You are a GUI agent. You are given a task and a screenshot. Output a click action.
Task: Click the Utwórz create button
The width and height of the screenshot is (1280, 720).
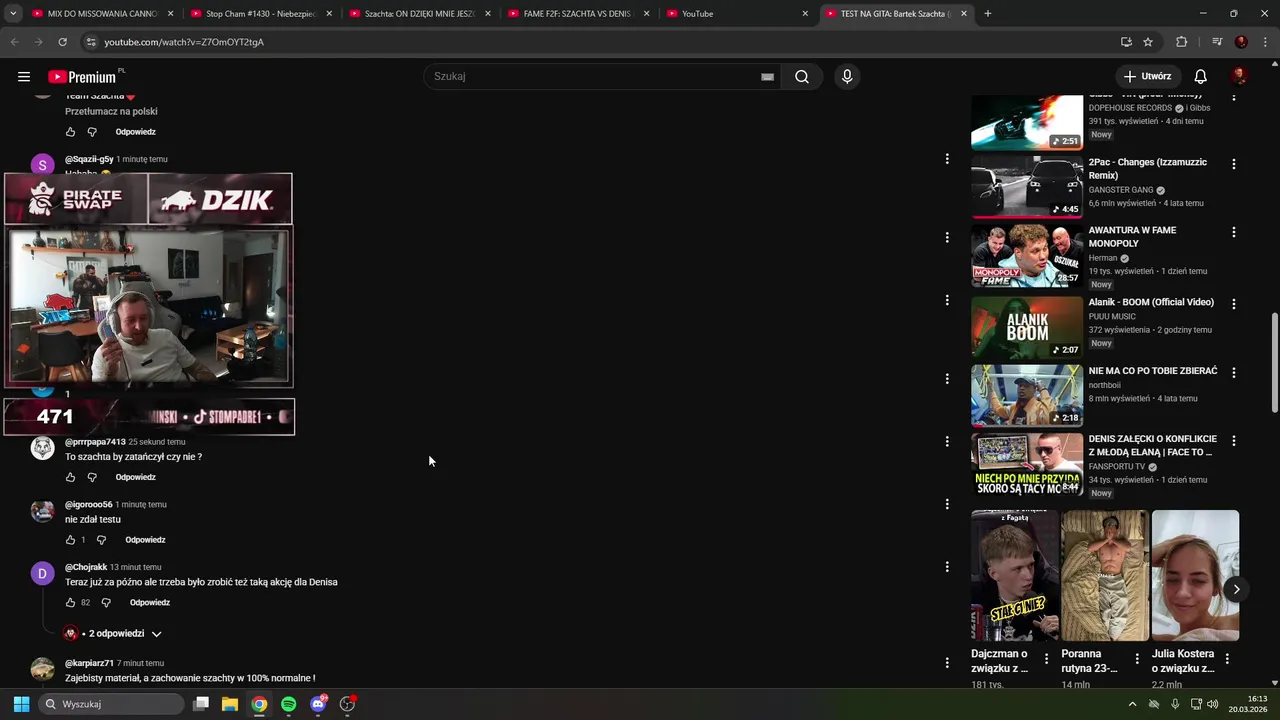tap(1147, 76)
